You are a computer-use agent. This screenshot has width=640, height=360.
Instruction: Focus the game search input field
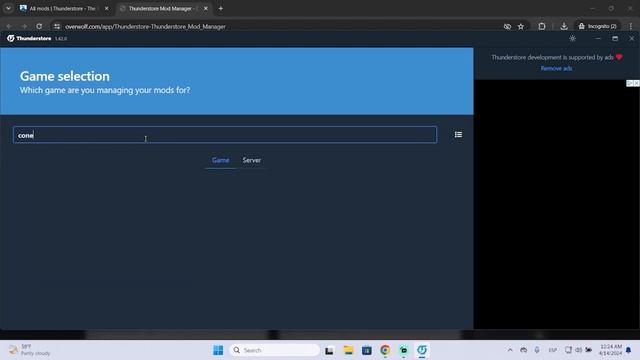coord(225,135)
